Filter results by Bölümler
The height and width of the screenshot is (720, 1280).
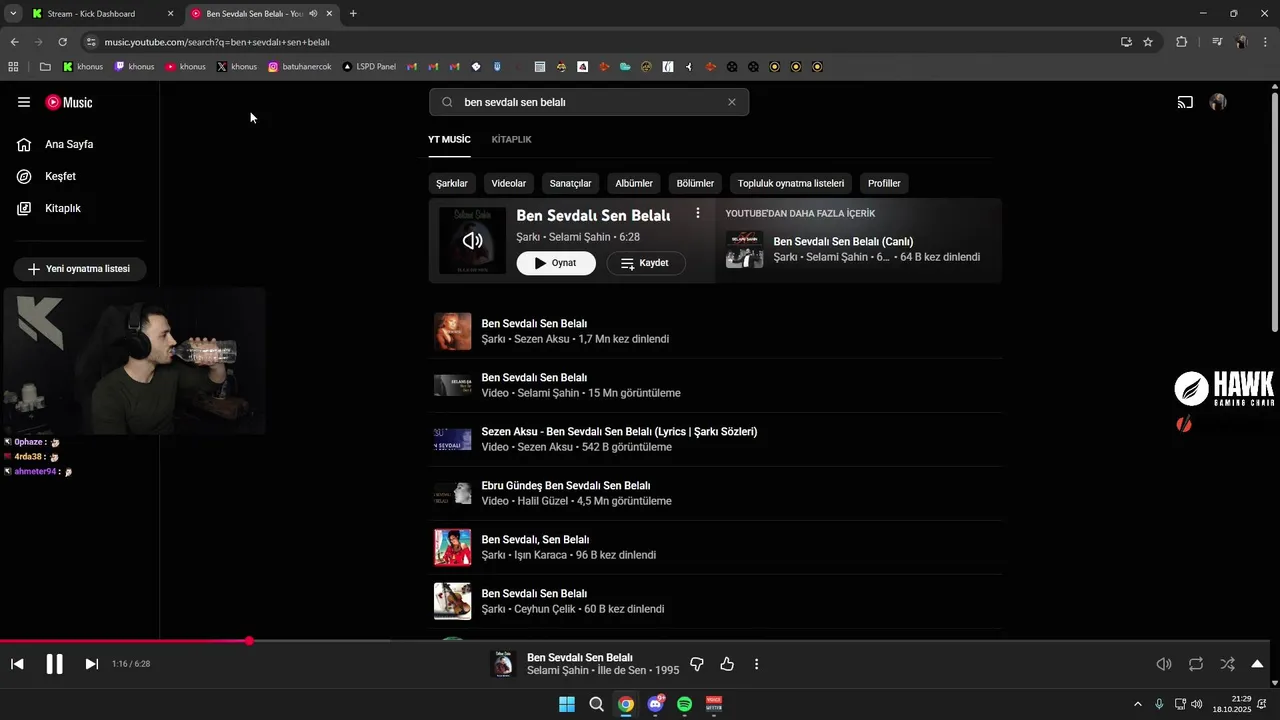click(695, 183)
